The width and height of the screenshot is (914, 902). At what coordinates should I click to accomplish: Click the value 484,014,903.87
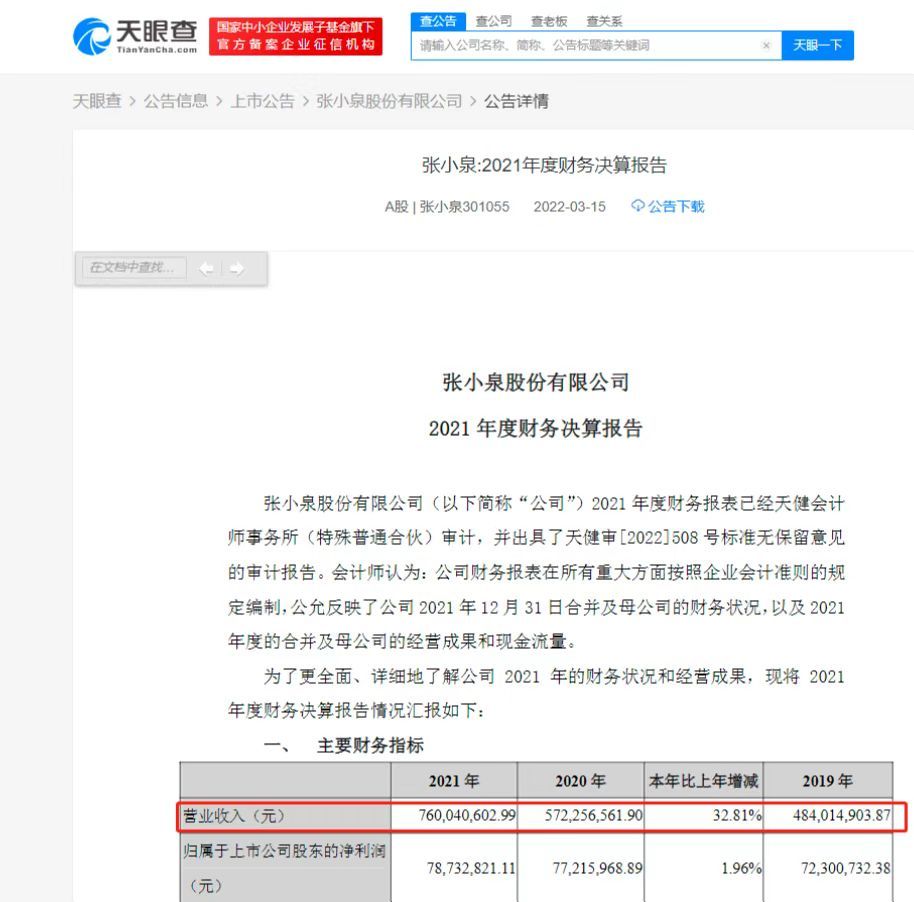coord(841,815)
